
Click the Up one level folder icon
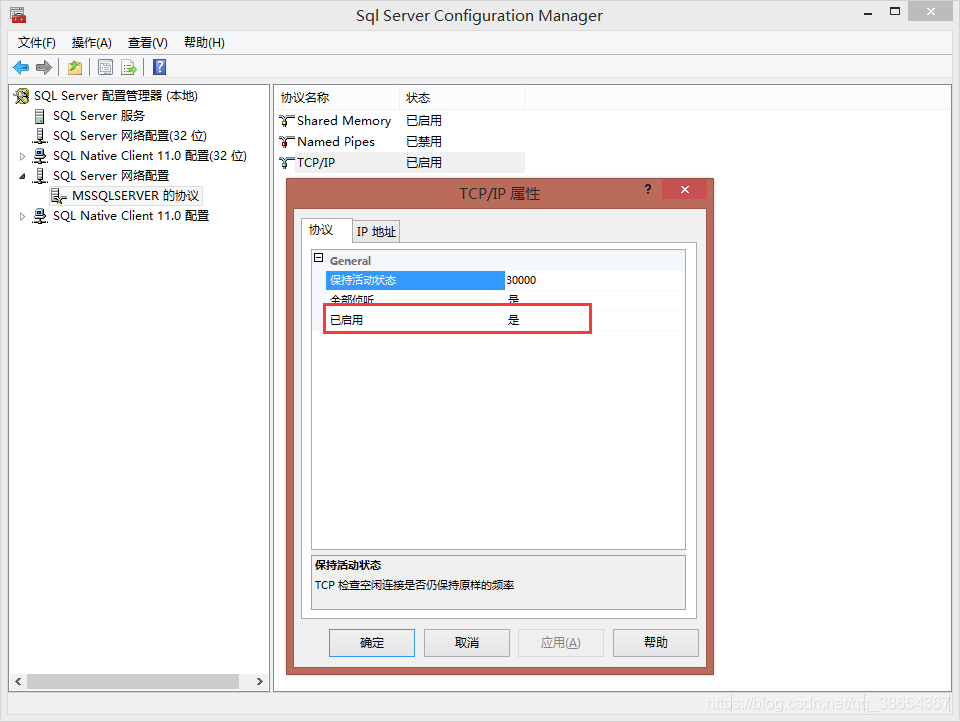click(x=75, y=67)
